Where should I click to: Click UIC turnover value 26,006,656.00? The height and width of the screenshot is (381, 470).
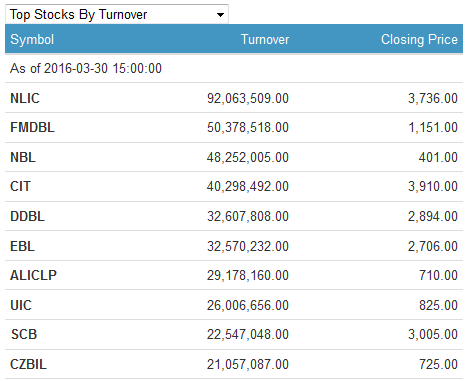(248, 305)
